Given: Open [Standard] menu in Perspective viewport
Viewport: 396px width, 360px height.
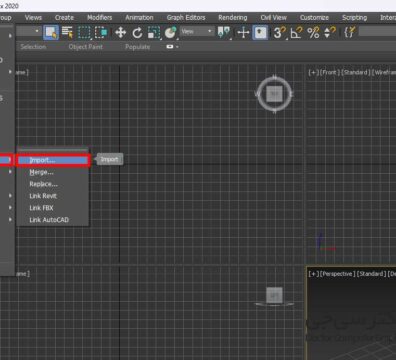Looking at the screenshot, I should (x=372, y=274).
